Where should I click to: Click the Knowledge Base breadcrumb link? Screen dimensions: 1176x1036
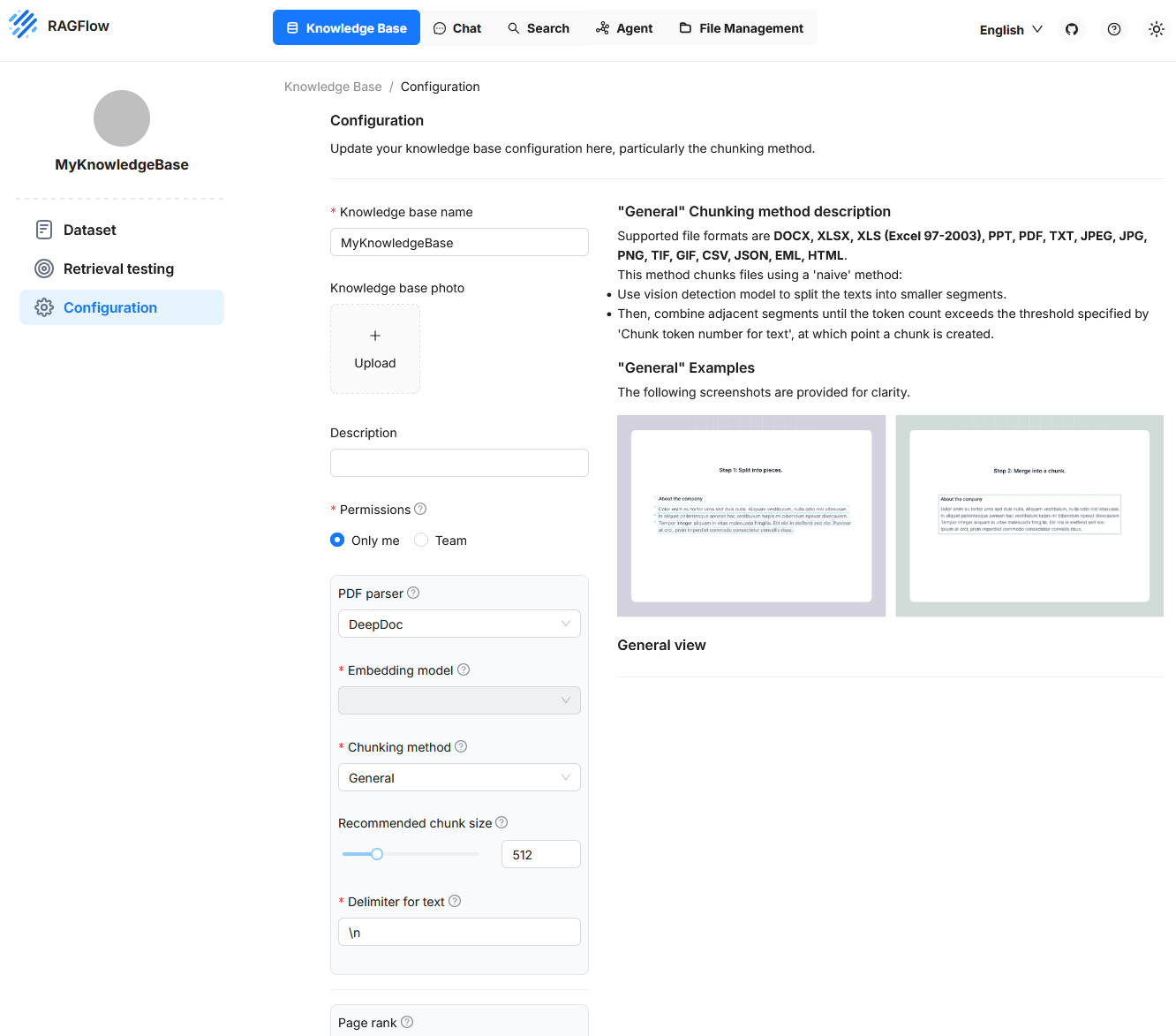tap(333, 87)
